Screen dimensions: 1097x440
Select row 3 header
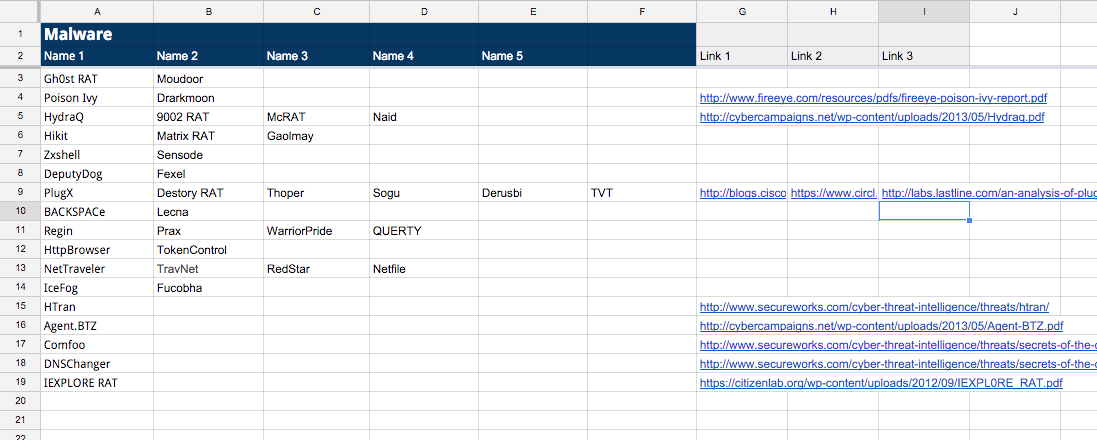(20, 79)
